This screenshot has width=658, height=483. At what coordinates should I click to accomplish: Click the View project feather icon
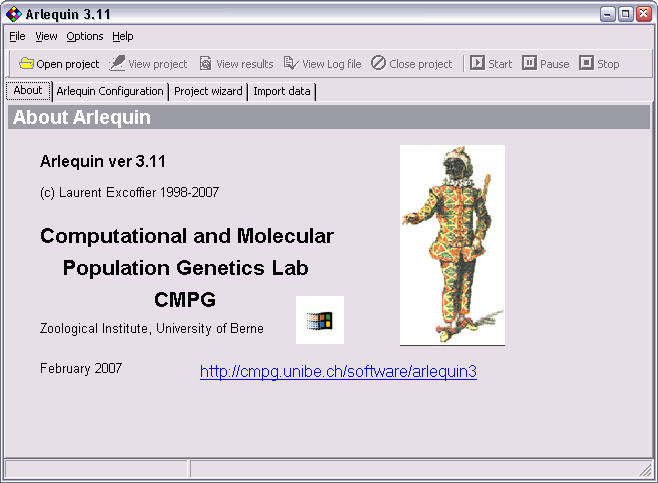tap(117, 63)
